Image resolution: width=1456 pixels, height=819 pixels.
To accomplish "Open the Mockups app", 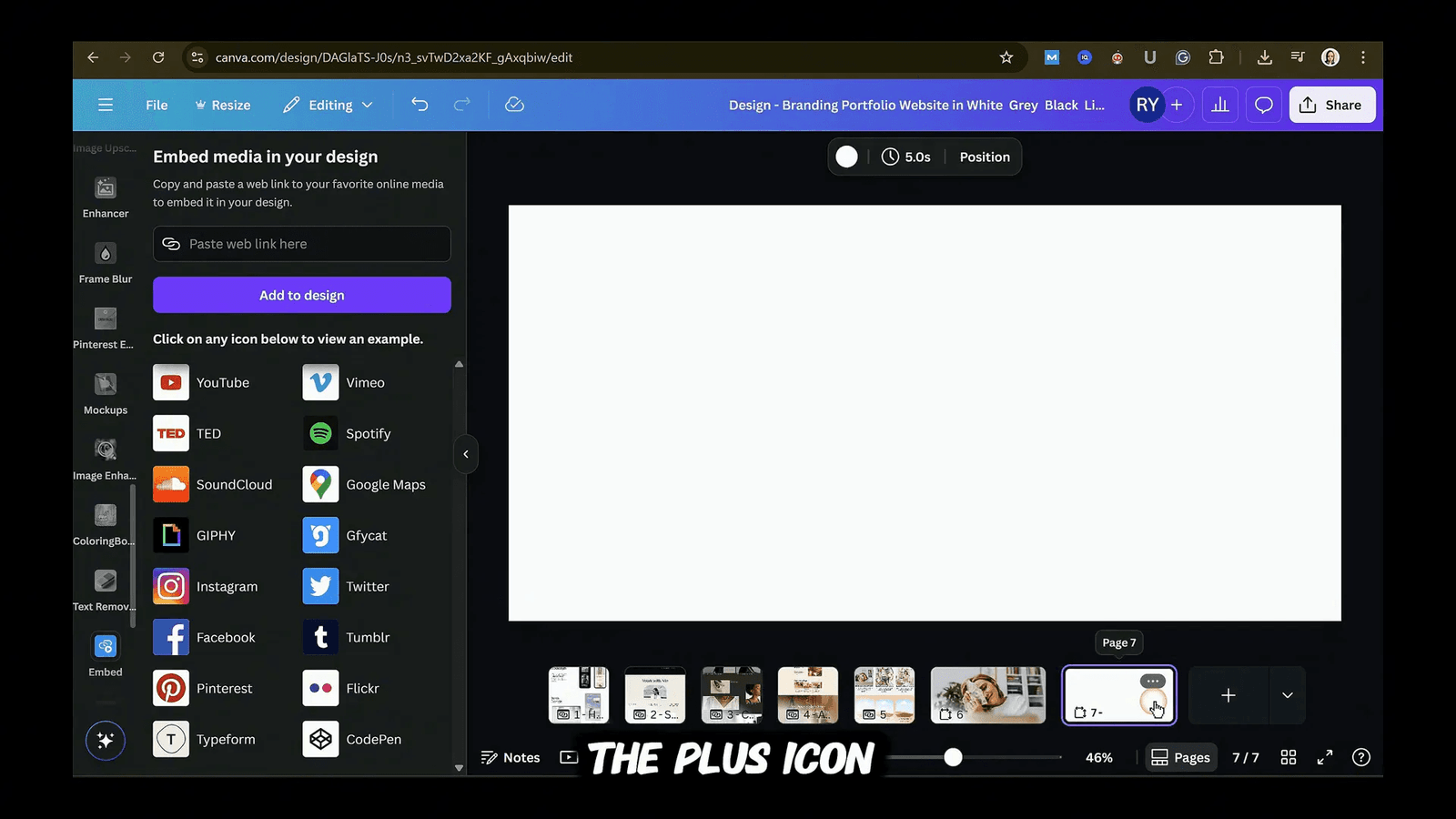I will point(106,394).
